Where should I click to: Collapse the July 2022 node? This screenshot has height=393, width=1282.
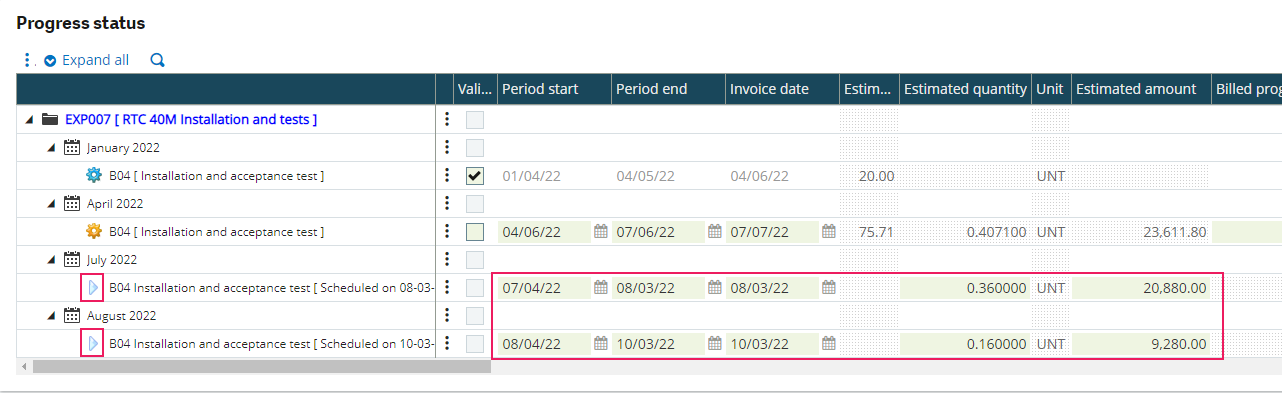pos(51,259)
